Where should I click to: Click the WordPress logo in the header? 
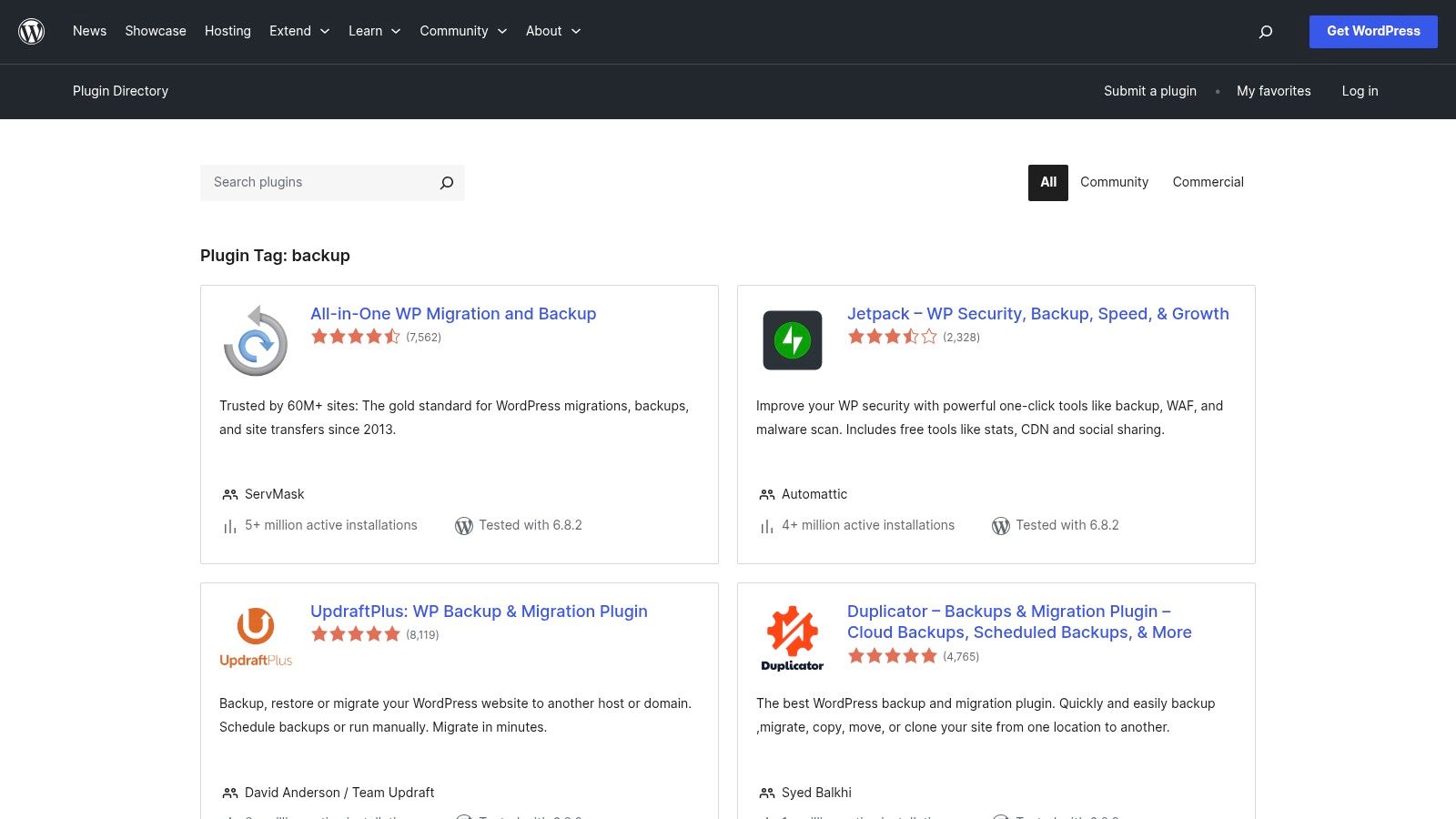(32, 31)
